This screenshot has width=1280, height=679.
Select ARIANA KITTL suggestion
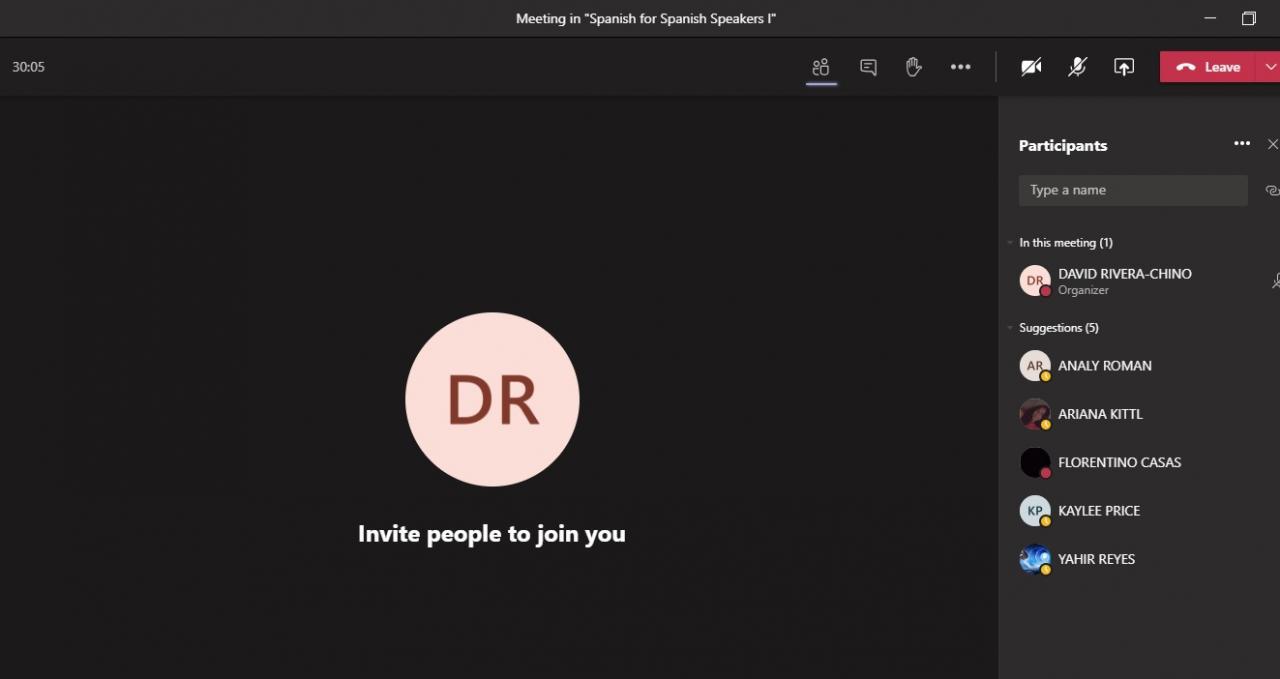[1140, 414]
